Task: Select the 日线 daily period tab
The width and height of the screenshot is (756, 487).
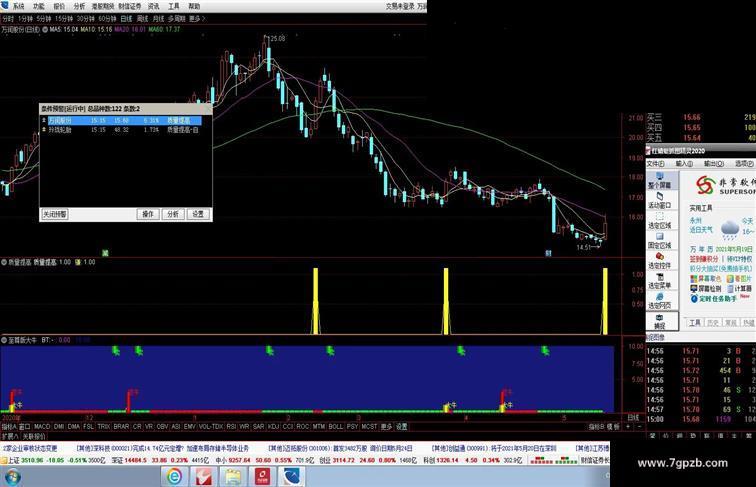Action: tap(126, 19)
